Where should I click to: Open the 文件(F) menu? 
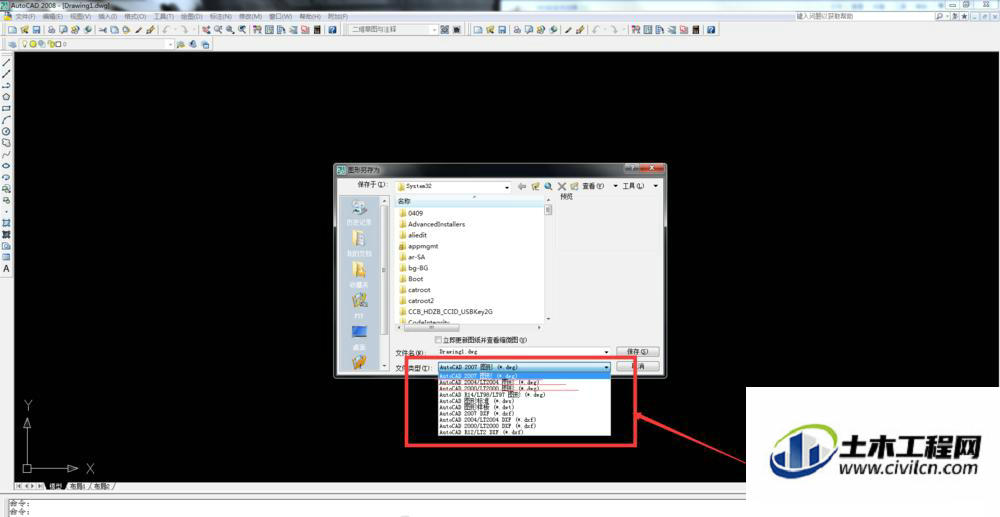[25, 16]
